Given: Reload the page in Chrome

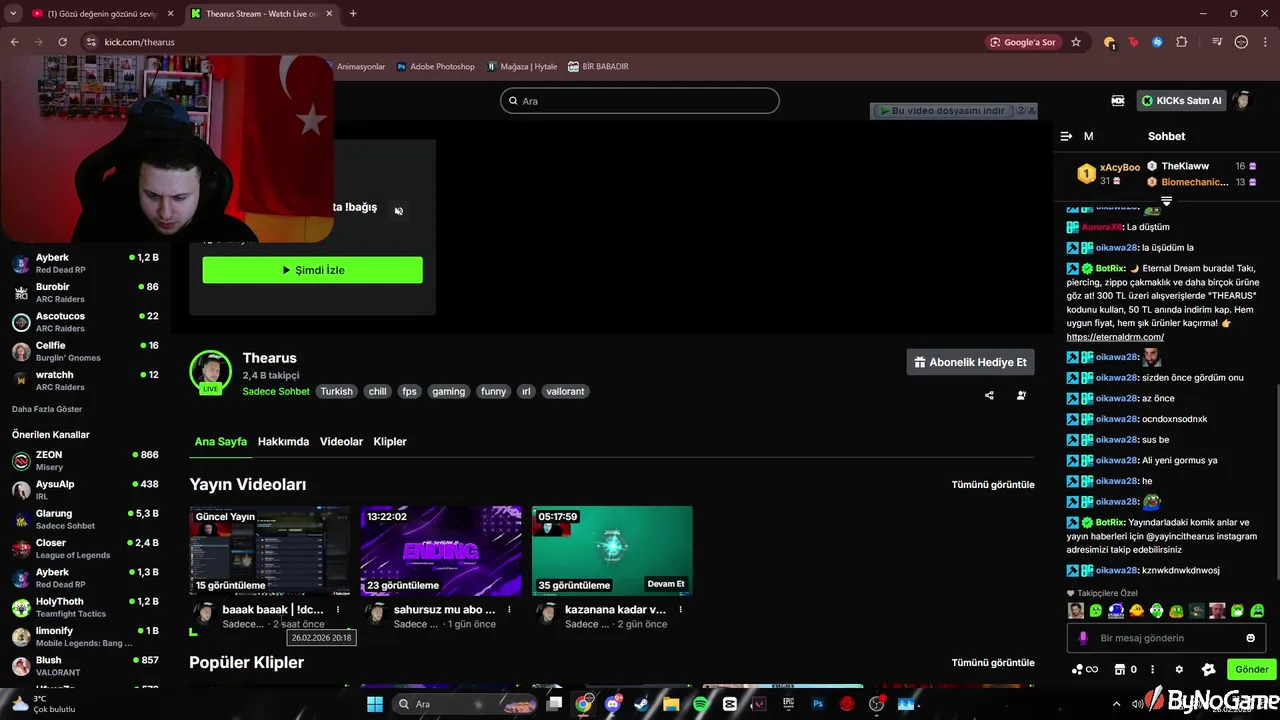Looking at the screenshot, I should point(62,42).
